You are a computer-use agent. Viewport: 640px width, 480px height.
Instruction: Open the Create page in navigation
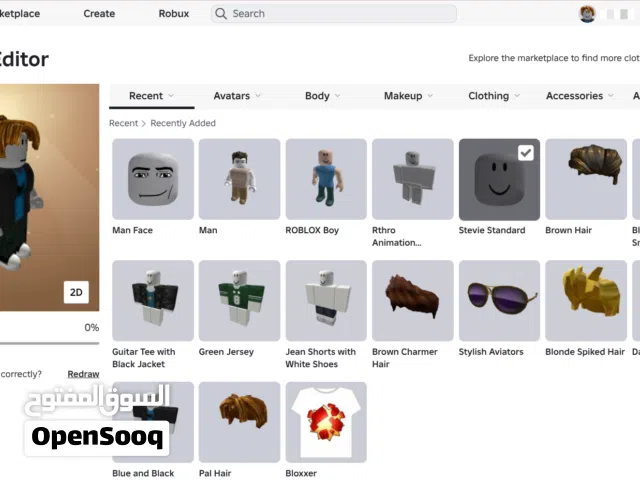[99, 13]
